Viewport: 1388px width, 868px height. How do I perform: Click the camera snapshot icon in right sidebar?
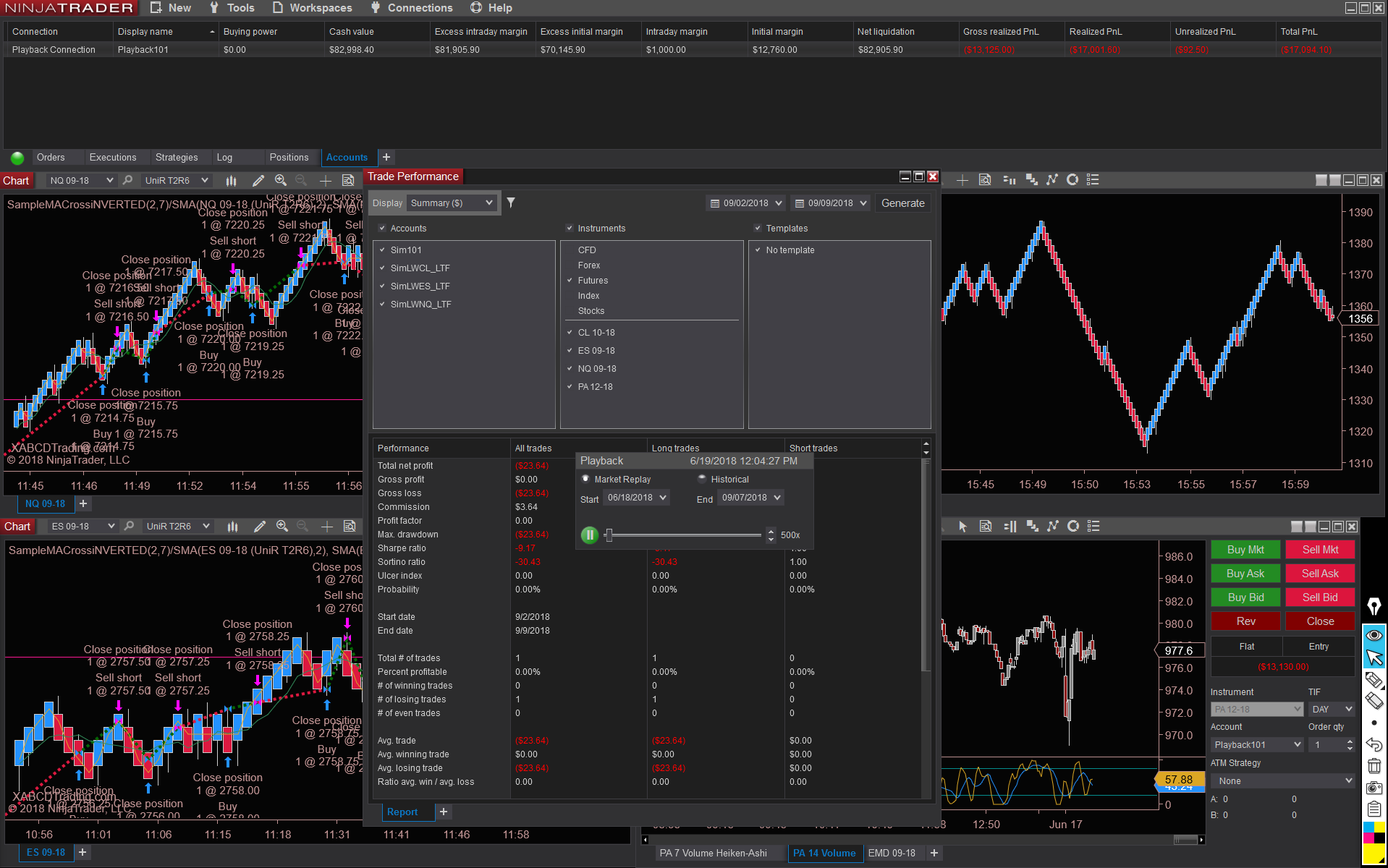pos(1374,788)
